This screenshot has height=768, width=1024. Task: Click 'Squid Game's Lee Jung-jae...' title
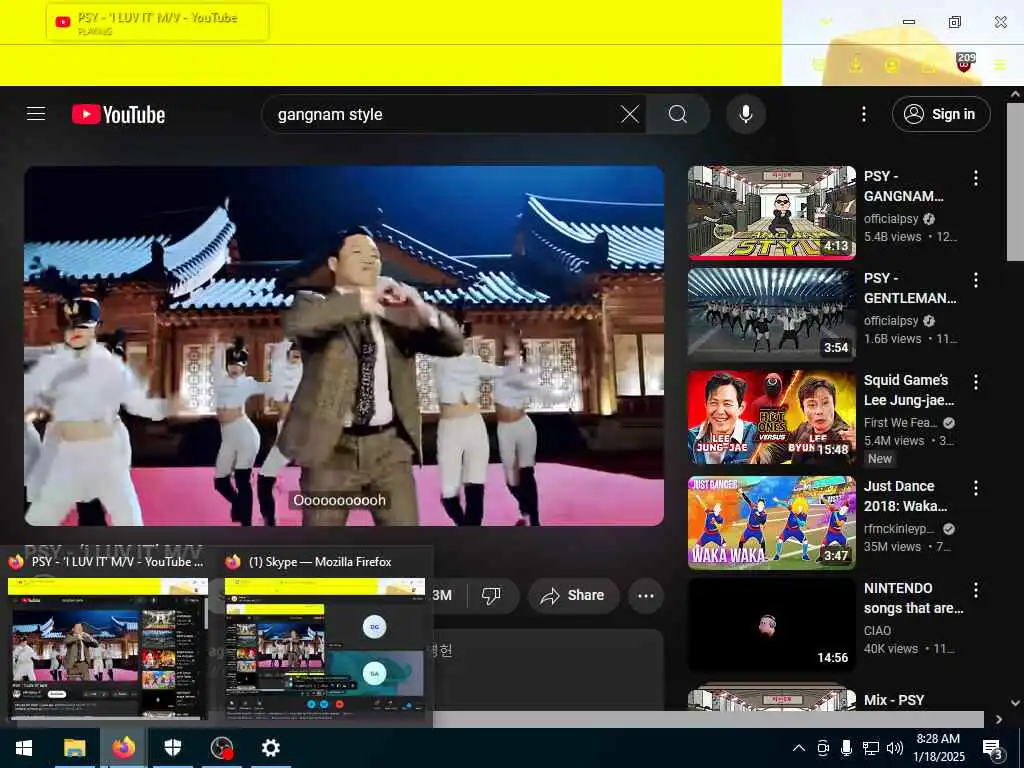point(909,390)
